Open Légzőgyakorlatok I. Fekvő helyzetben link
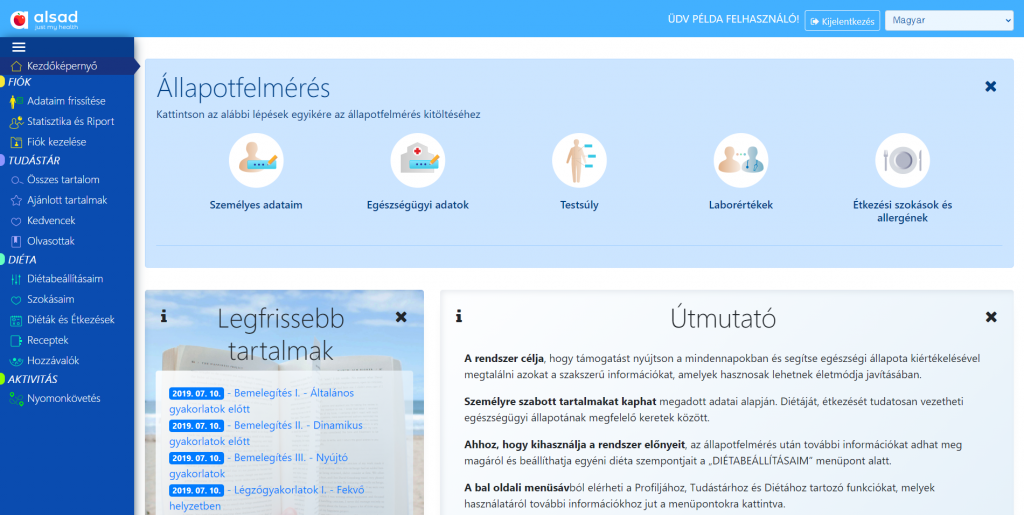 266,497
